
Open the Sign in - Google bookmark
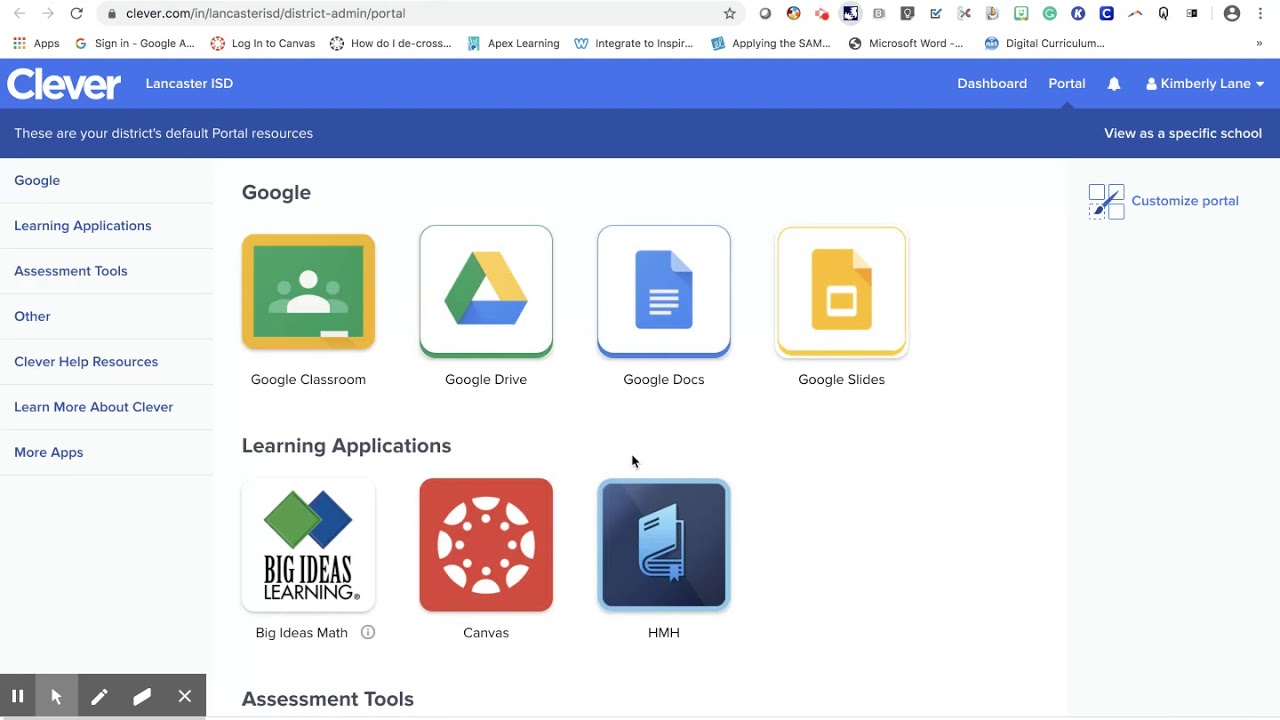(135, 43)
